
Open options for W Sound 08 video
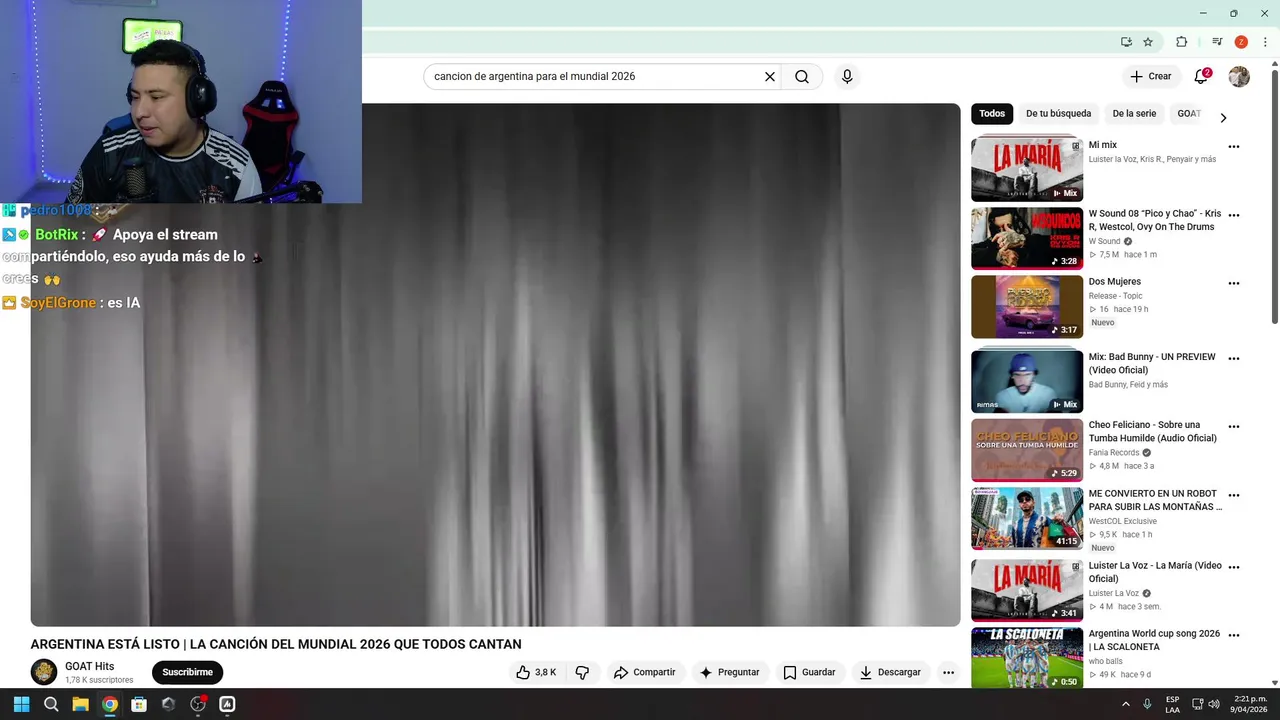click(1234, 215)
